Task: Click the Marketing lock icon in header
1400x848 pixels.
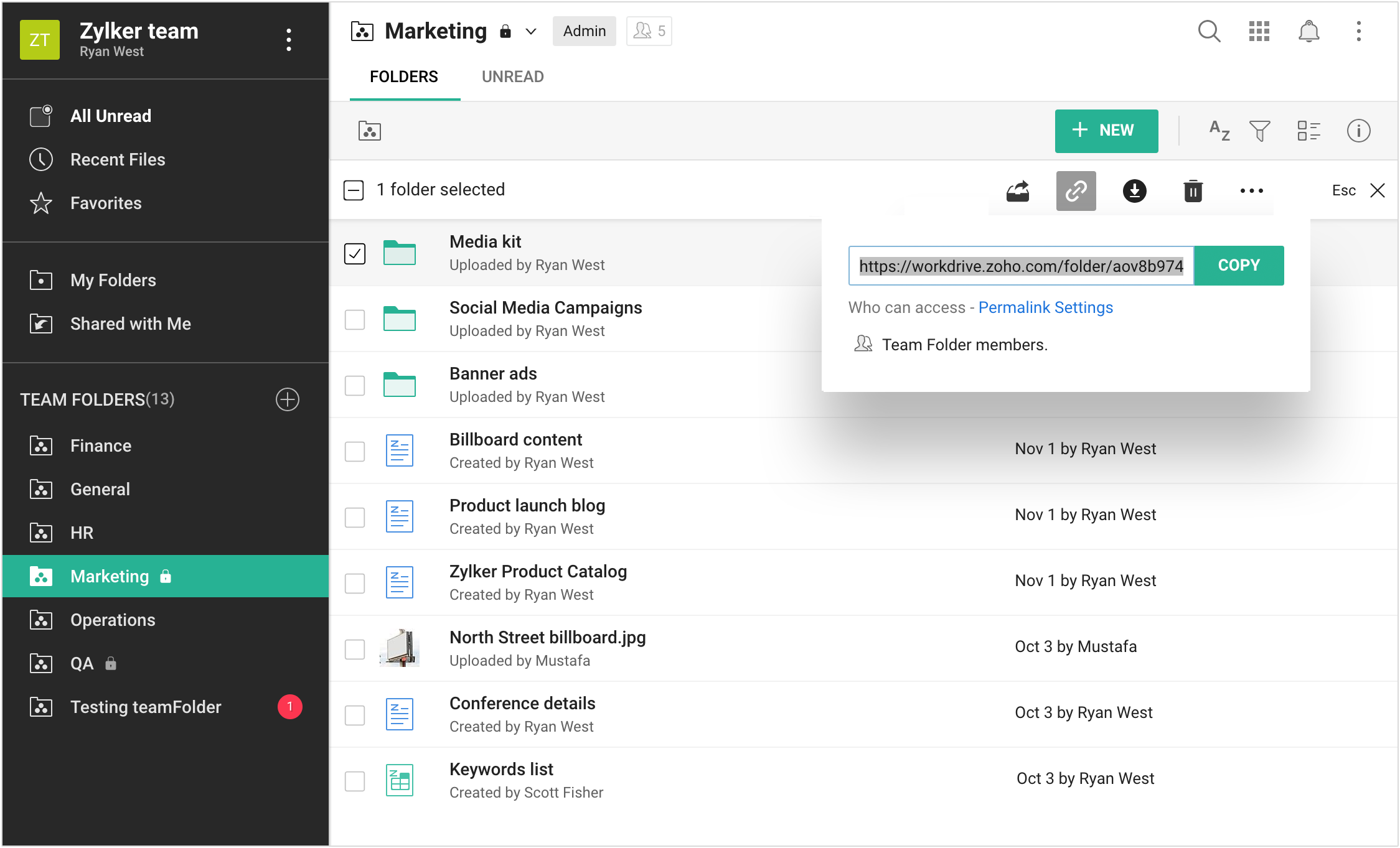Action: coord(505,31)
